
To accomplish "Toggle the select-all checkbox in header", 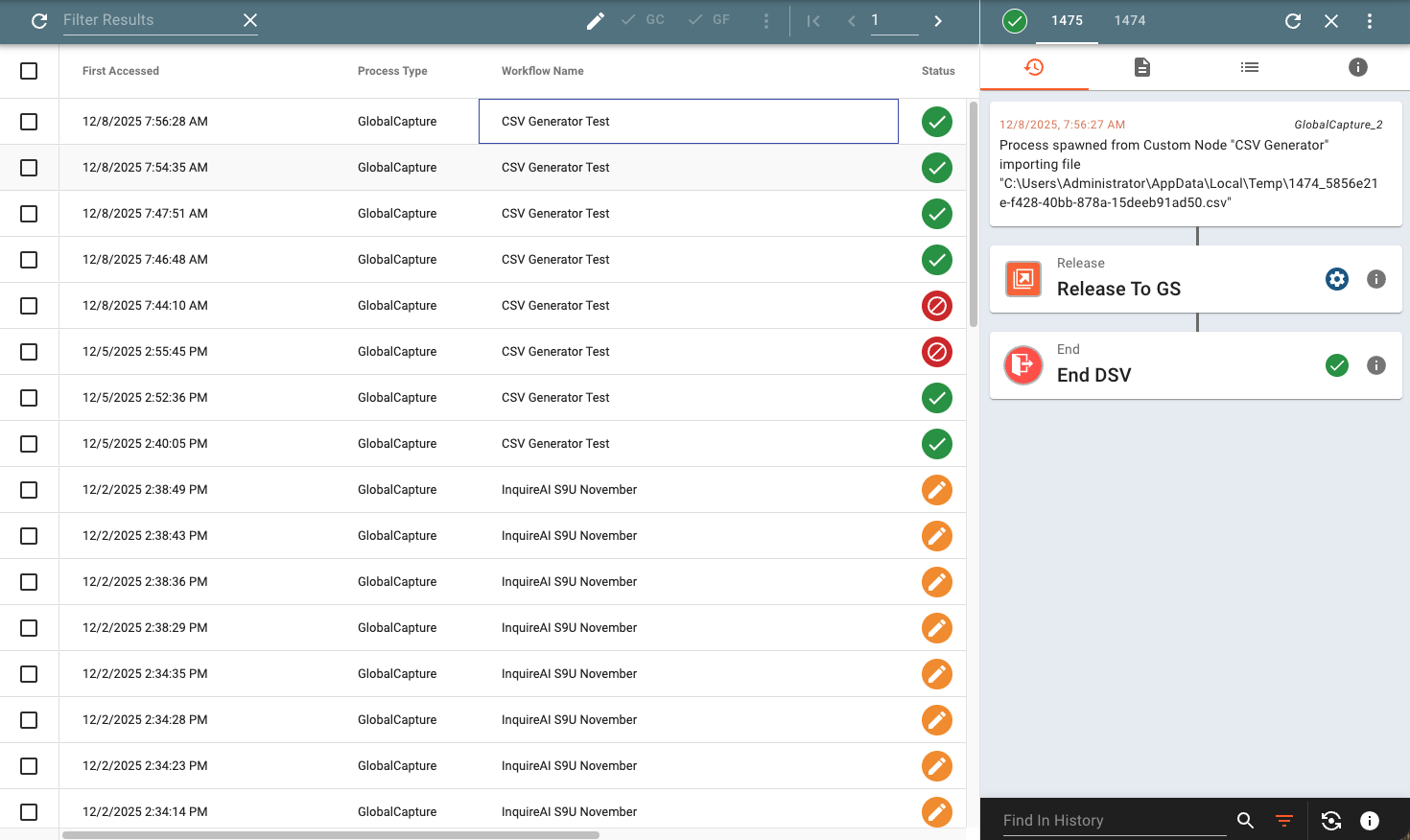I will coord(29,71).
